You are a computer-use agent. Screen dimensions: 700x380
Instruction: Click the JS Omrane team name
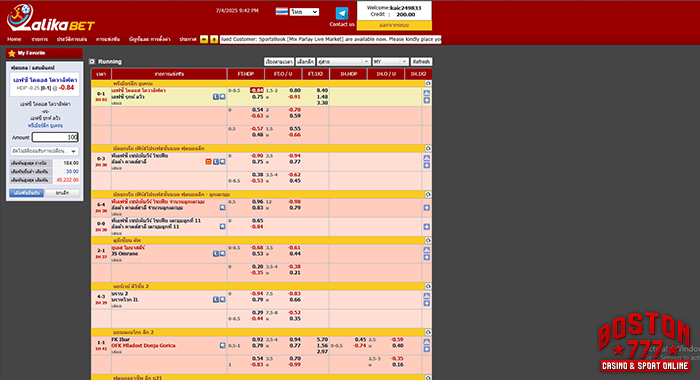[x=125, y=254]
